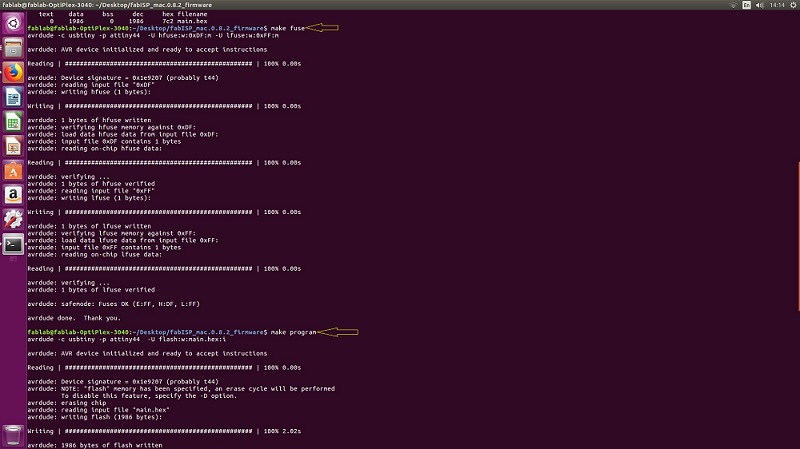Click 'erasing chip' output line
The width and height of the screenshot is (800, 449).
67,403
